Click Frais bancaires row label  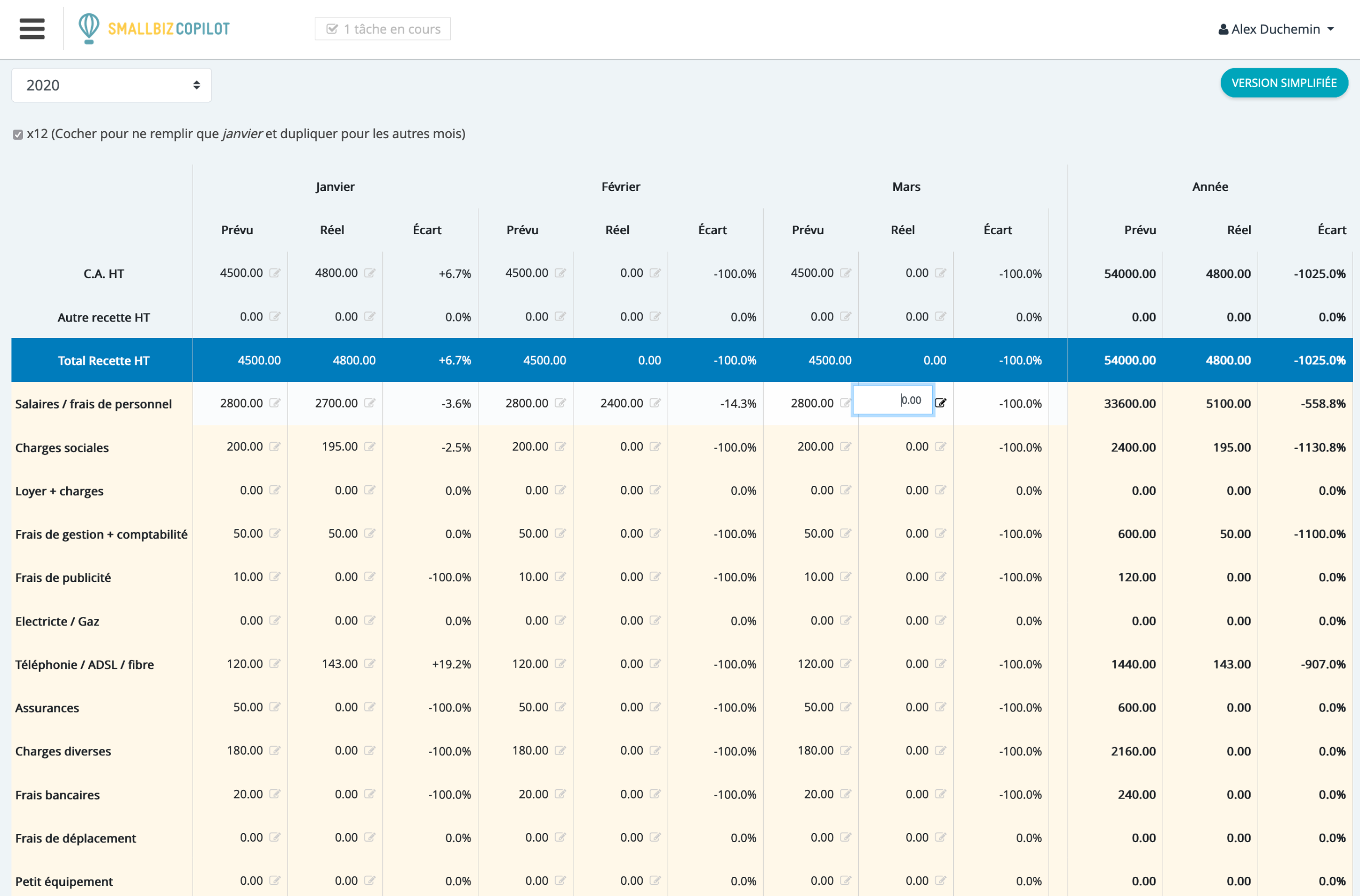click(x=57, y=795)
